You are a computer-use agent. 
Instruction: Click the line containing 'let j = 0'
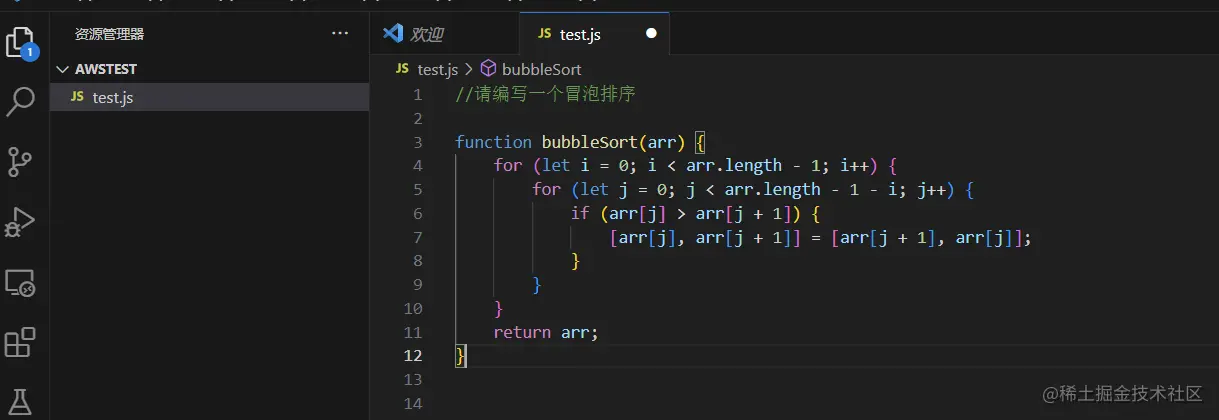pyautogui.click(x=753, y=189)
